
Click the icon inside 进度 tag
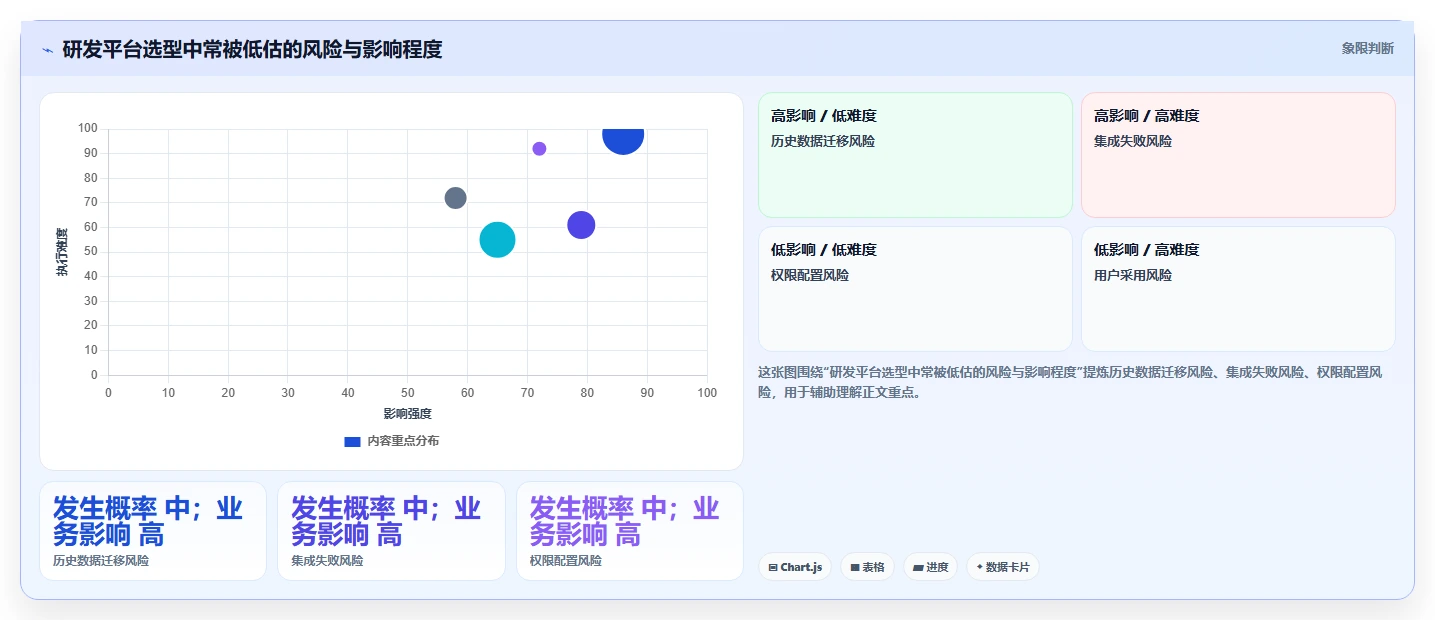click(918, 568)
